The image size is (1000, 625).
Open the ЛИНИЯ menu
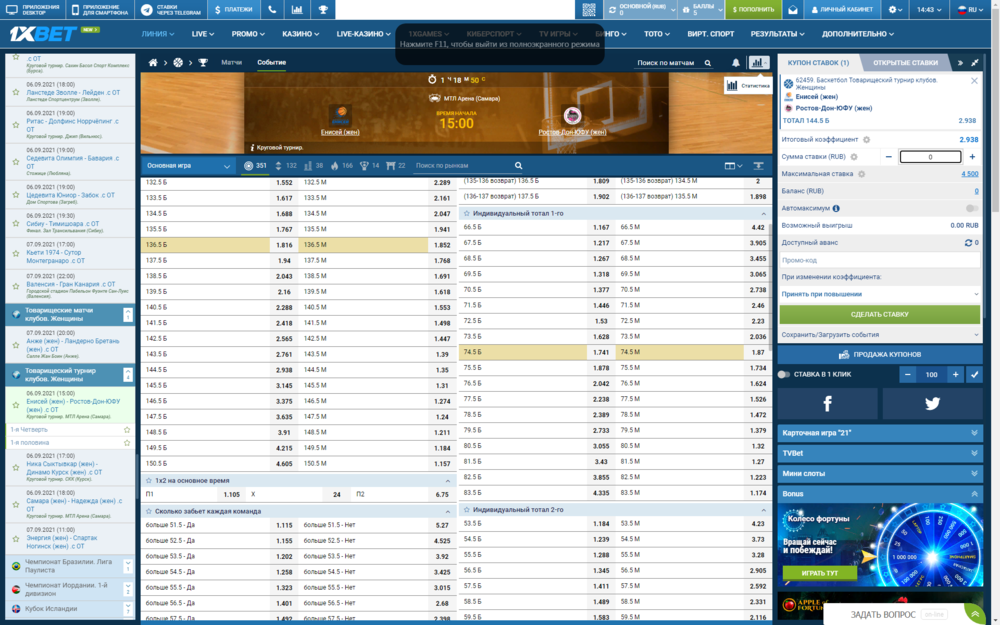[158, 34]
